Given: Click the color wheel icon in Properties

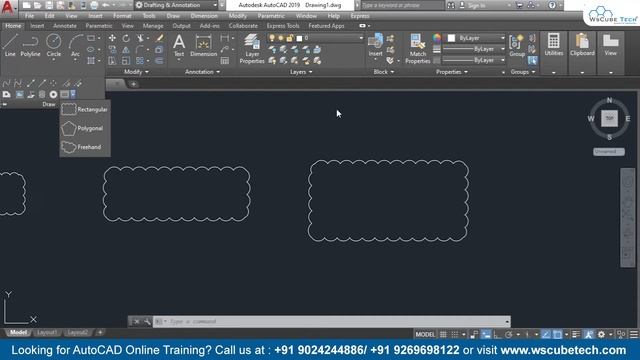Looking at the screenshot, I should tap(437, 38).
